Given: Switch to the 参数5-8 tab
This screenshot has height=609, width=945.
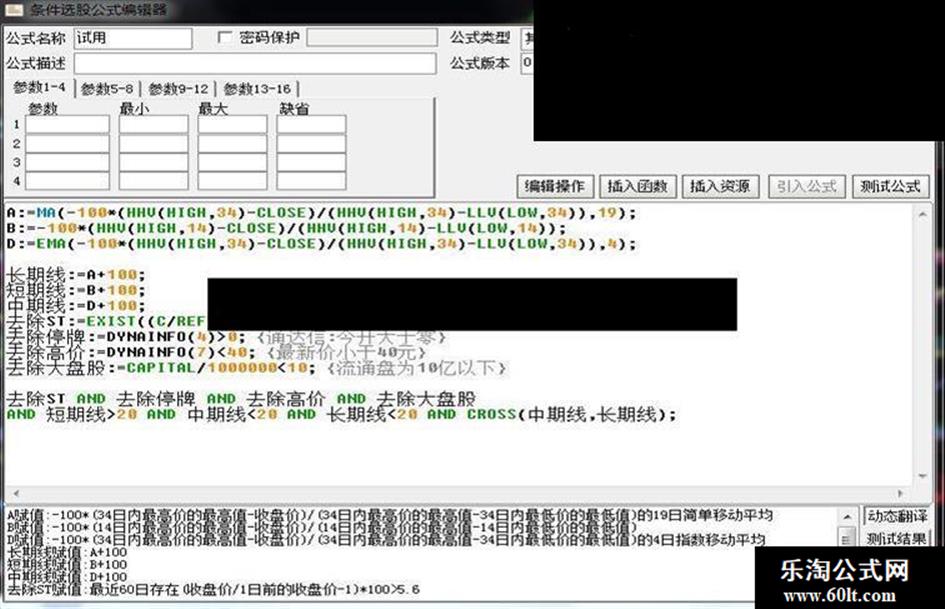Looking at the screenshot, I should [107, 89].
